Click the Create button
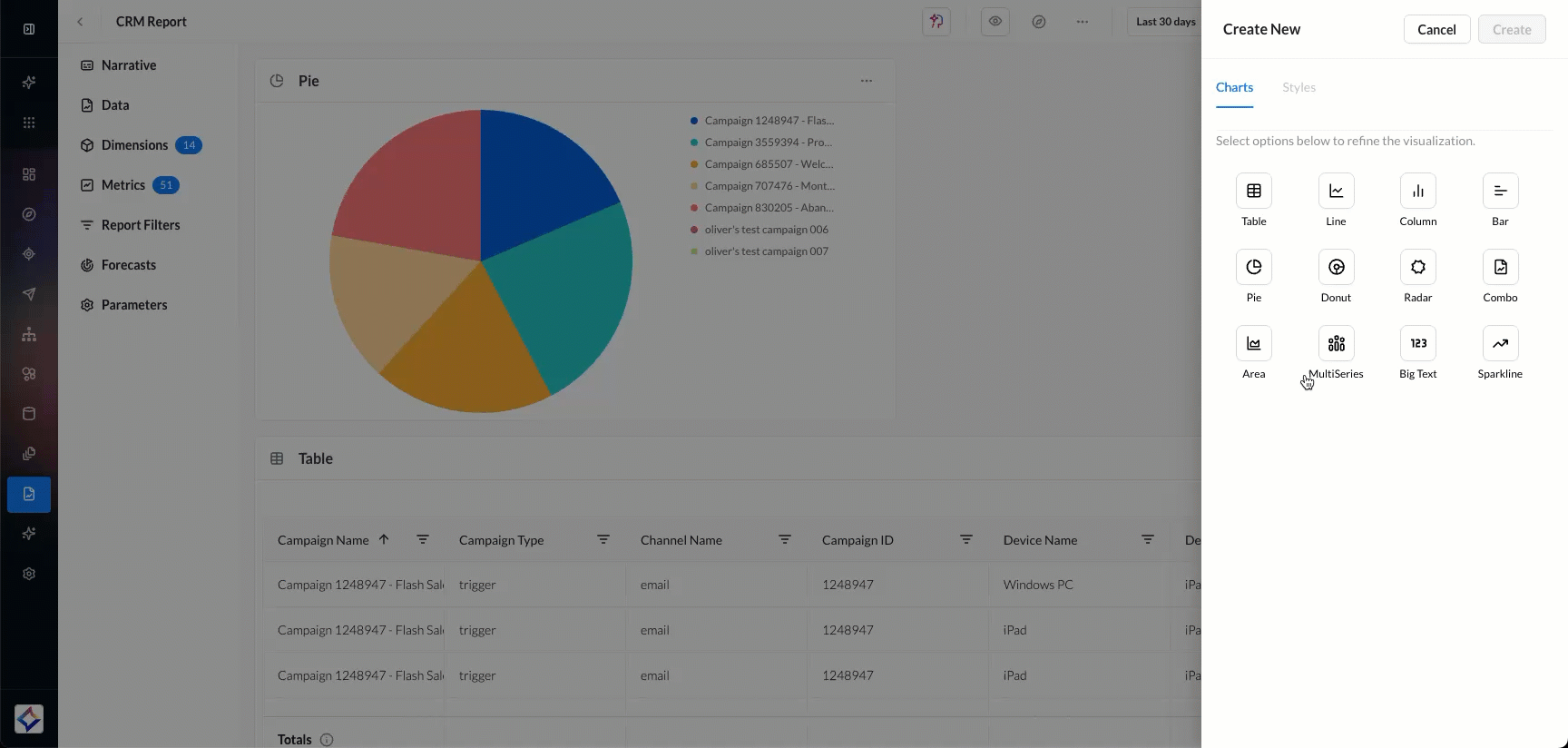The height and width of the screenshot is (748, 1568). coord(1512,29)
